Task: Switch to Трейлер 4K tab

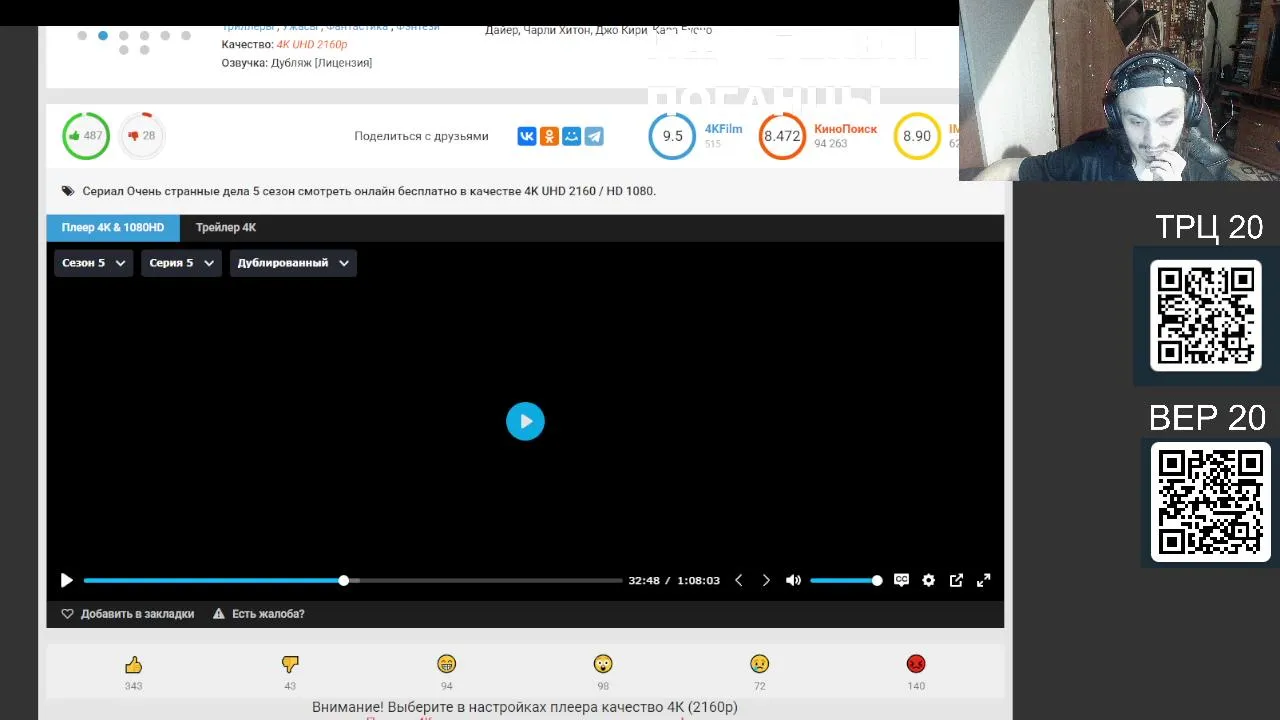Action: 226,228
